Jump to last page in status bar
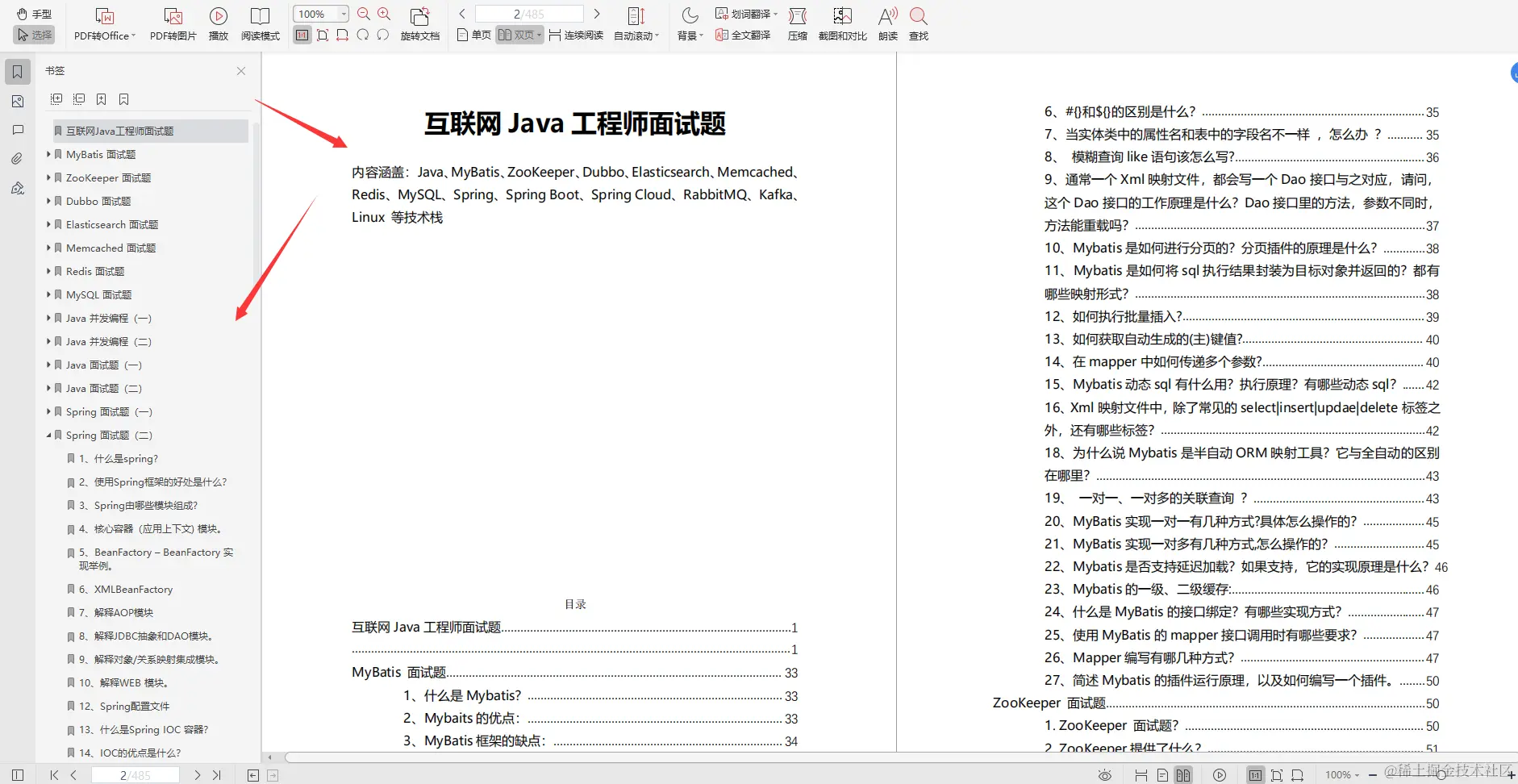Viewport: 1518px width, 784px height. (x=217, y=775)
